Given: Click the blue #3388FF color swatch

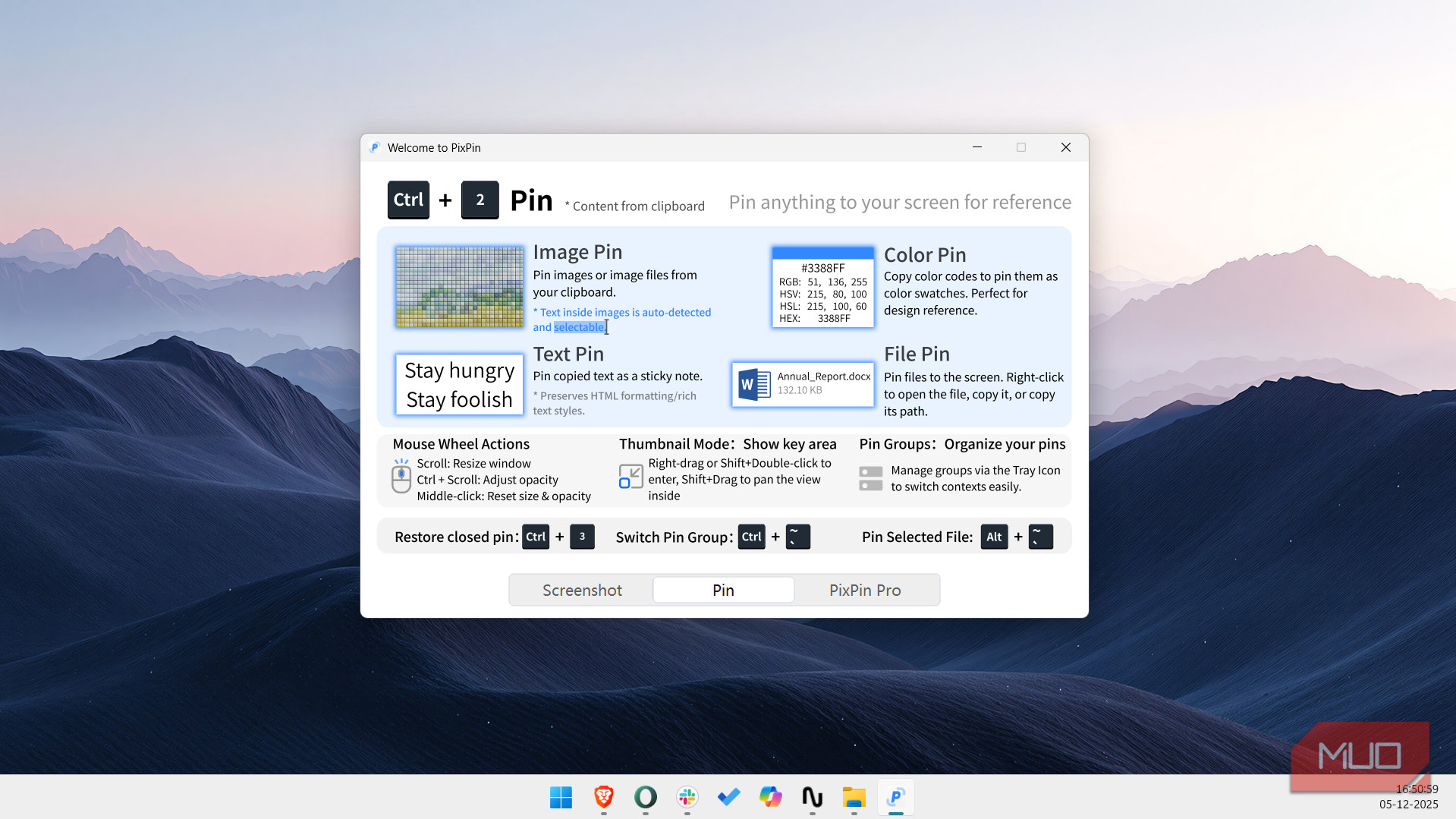Looking at the screenshot, I should (x=822, y=254).
